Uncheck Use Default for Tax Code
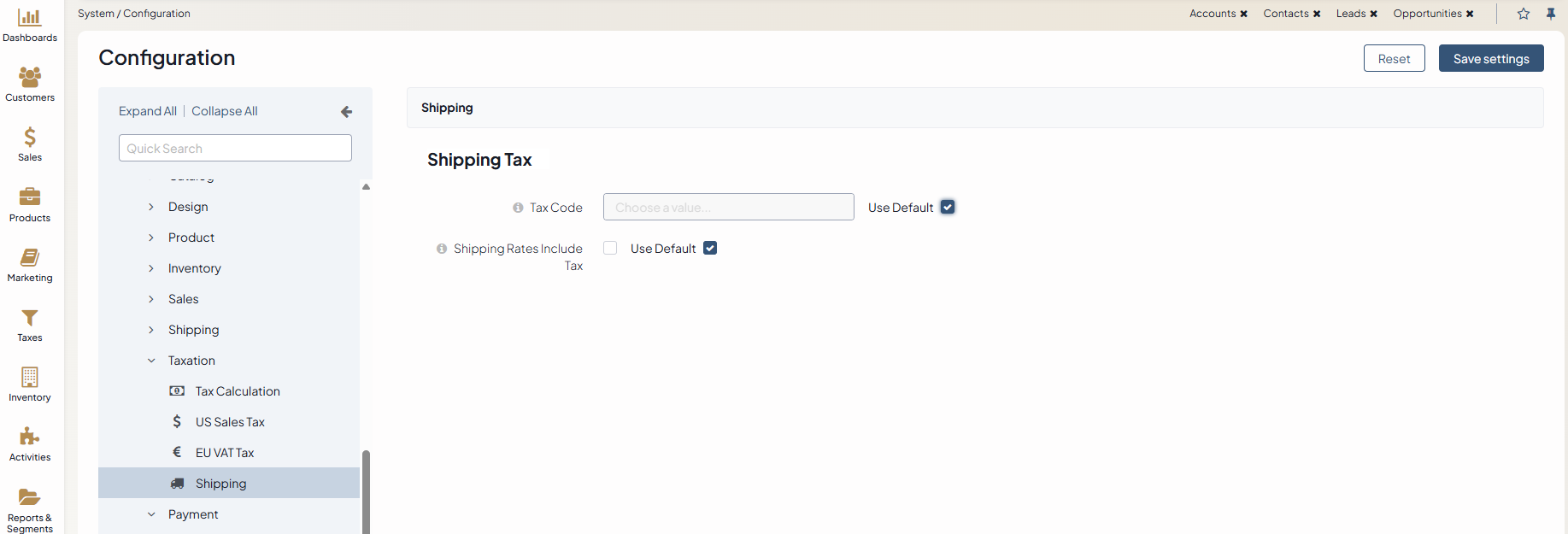The image size is (1568, 534). [x=948, y=207]
